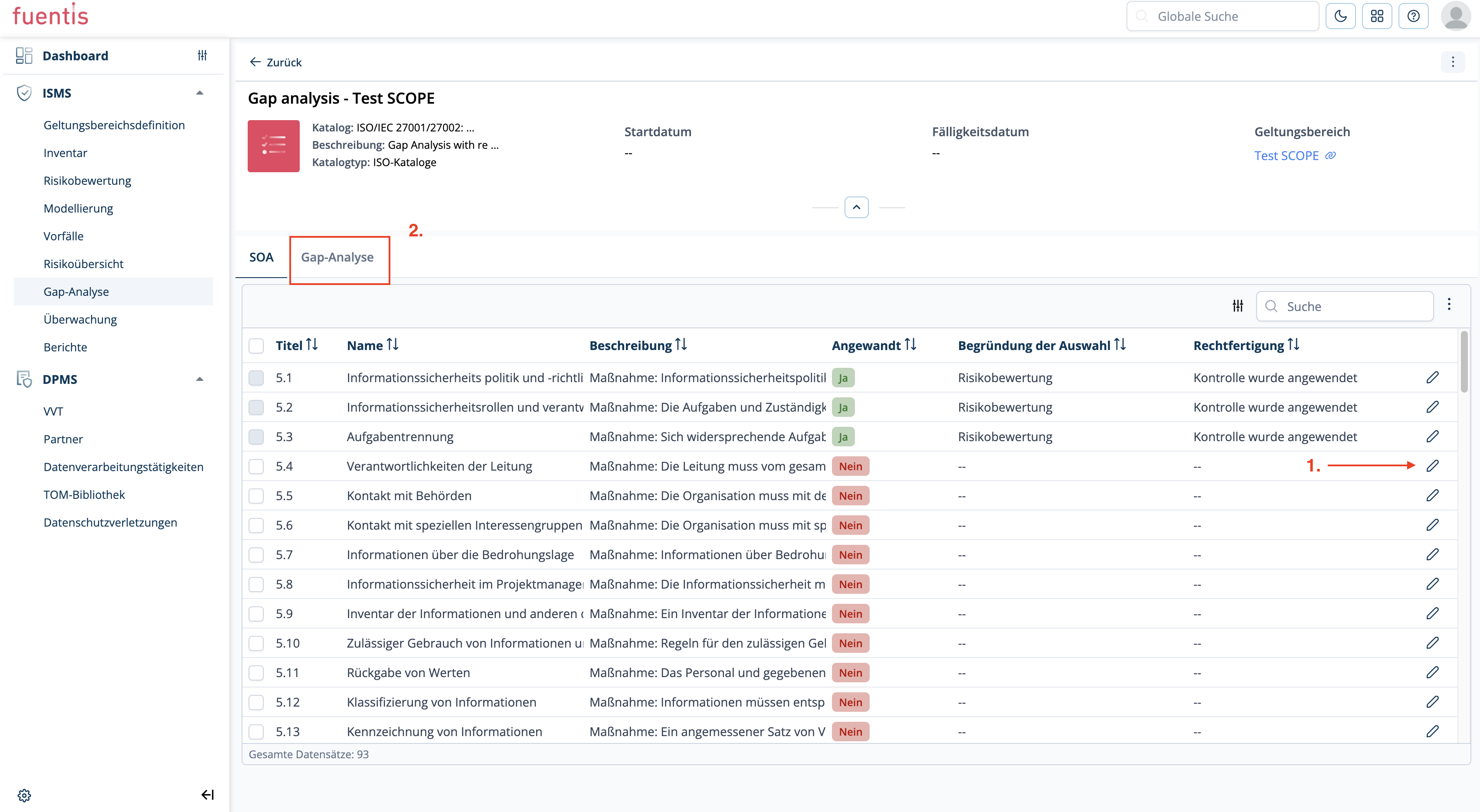Open the apps grid icon

point(1377,16)
